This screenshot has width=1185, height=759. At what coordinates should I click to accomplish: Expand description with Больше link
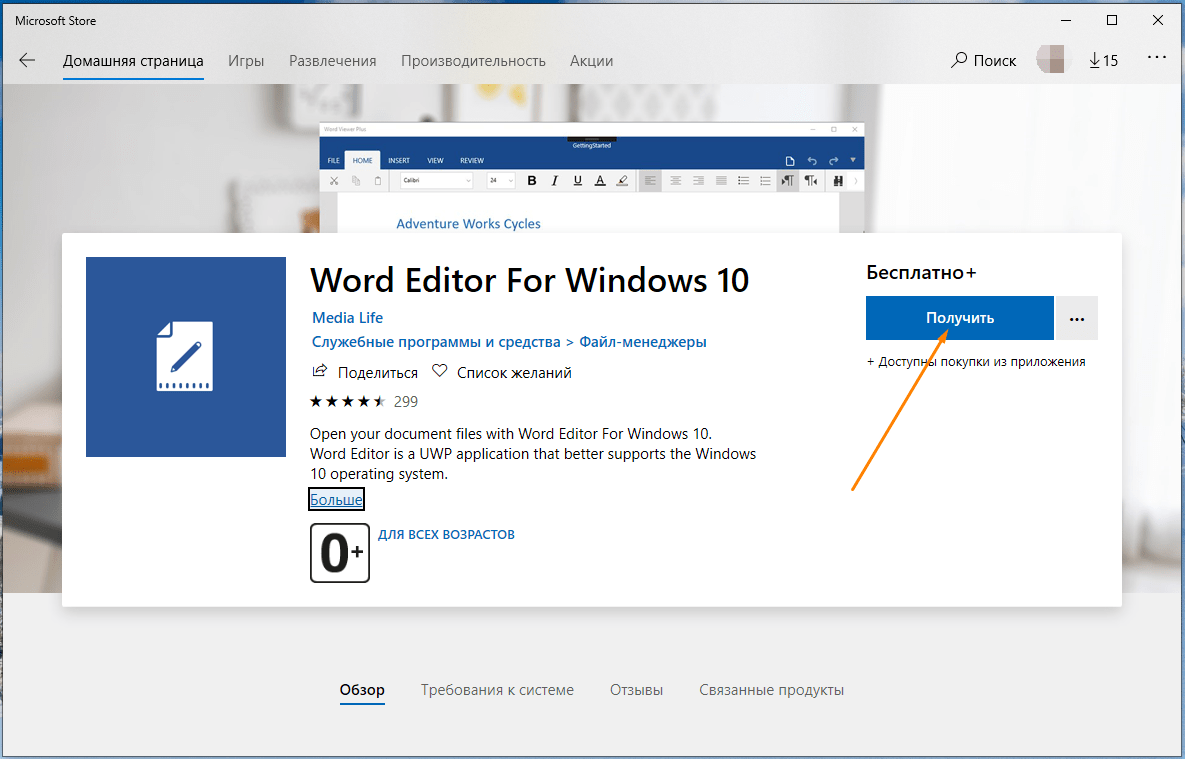tap(336, 500)
